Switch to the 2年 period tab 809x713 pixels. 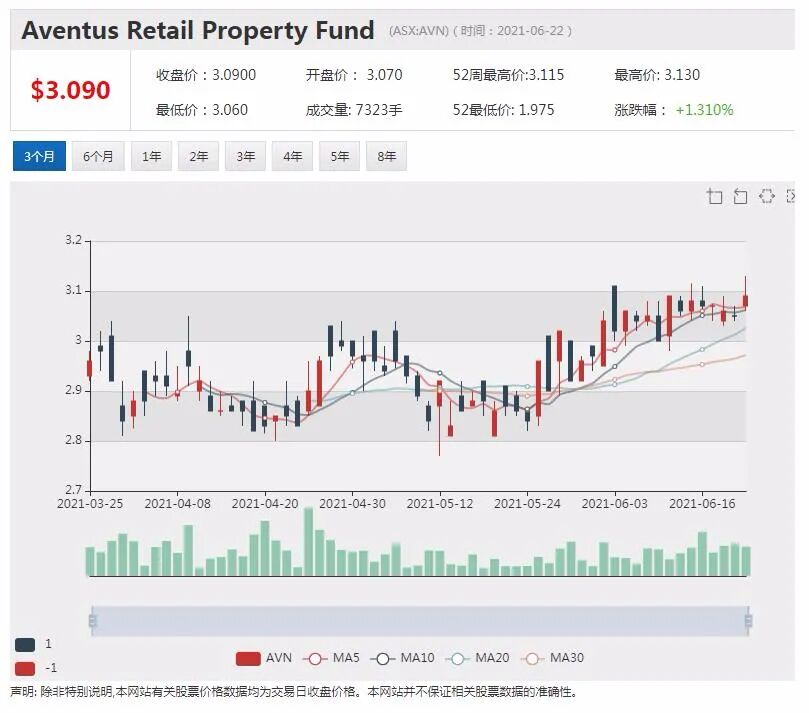point(198,156)
